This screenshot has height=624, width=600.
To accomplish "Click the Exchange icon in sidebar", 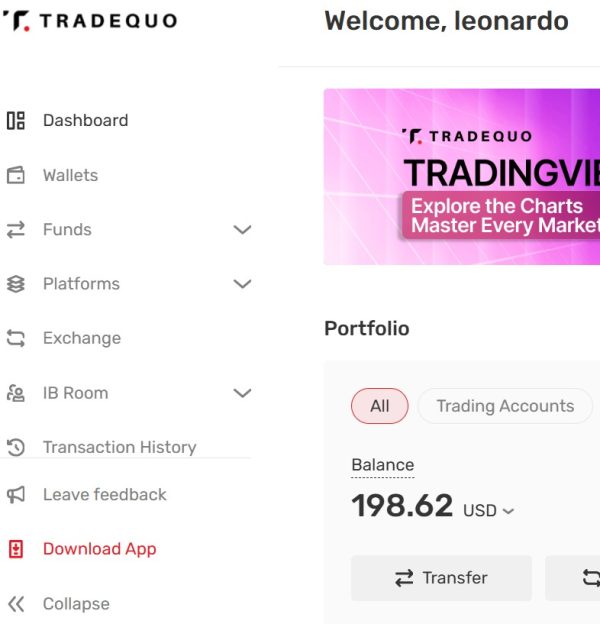I will coord(16,339).
